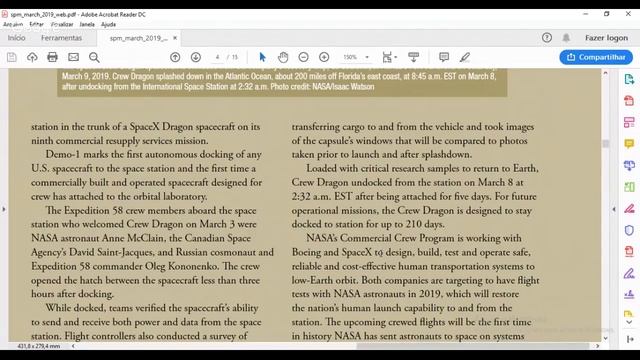This screenshot has width=640, height=360.
Task: Open the Ajuda menu
Action: pos(108,24)
